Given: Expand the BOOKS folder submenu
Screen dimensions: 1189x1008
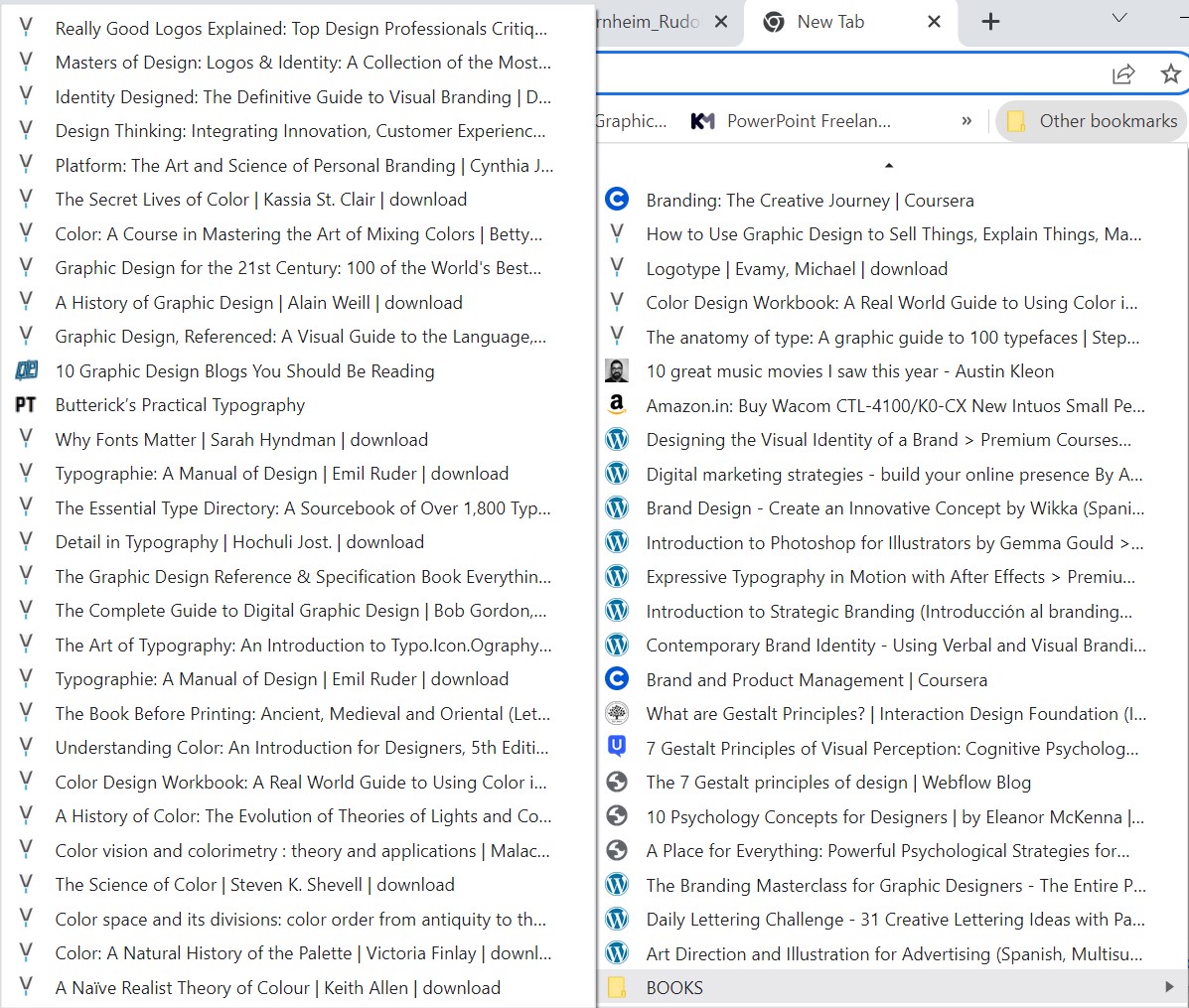Looking at the screenshot, I should [1168, 987].
